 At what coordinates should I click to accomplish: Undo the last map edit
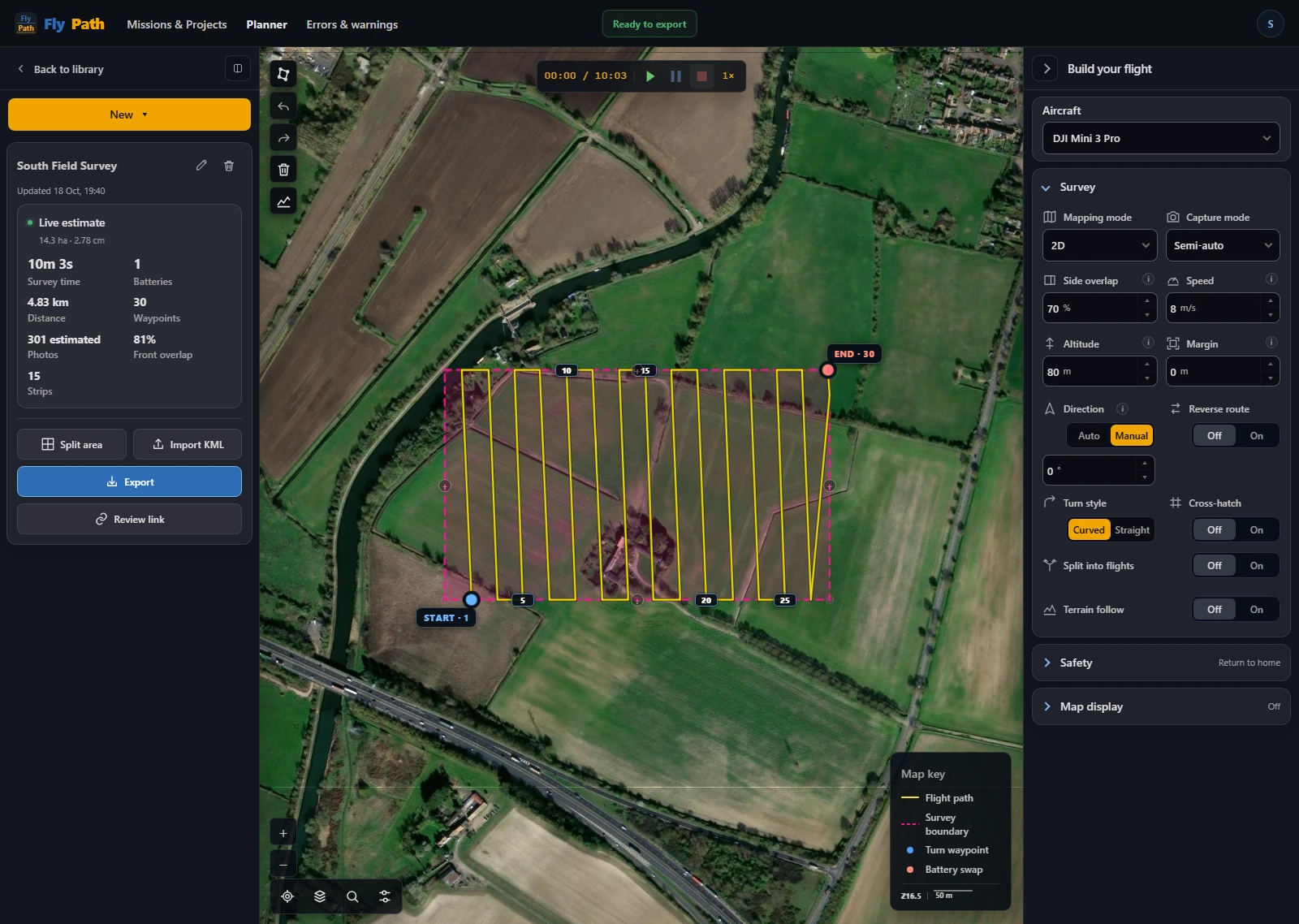283,106
